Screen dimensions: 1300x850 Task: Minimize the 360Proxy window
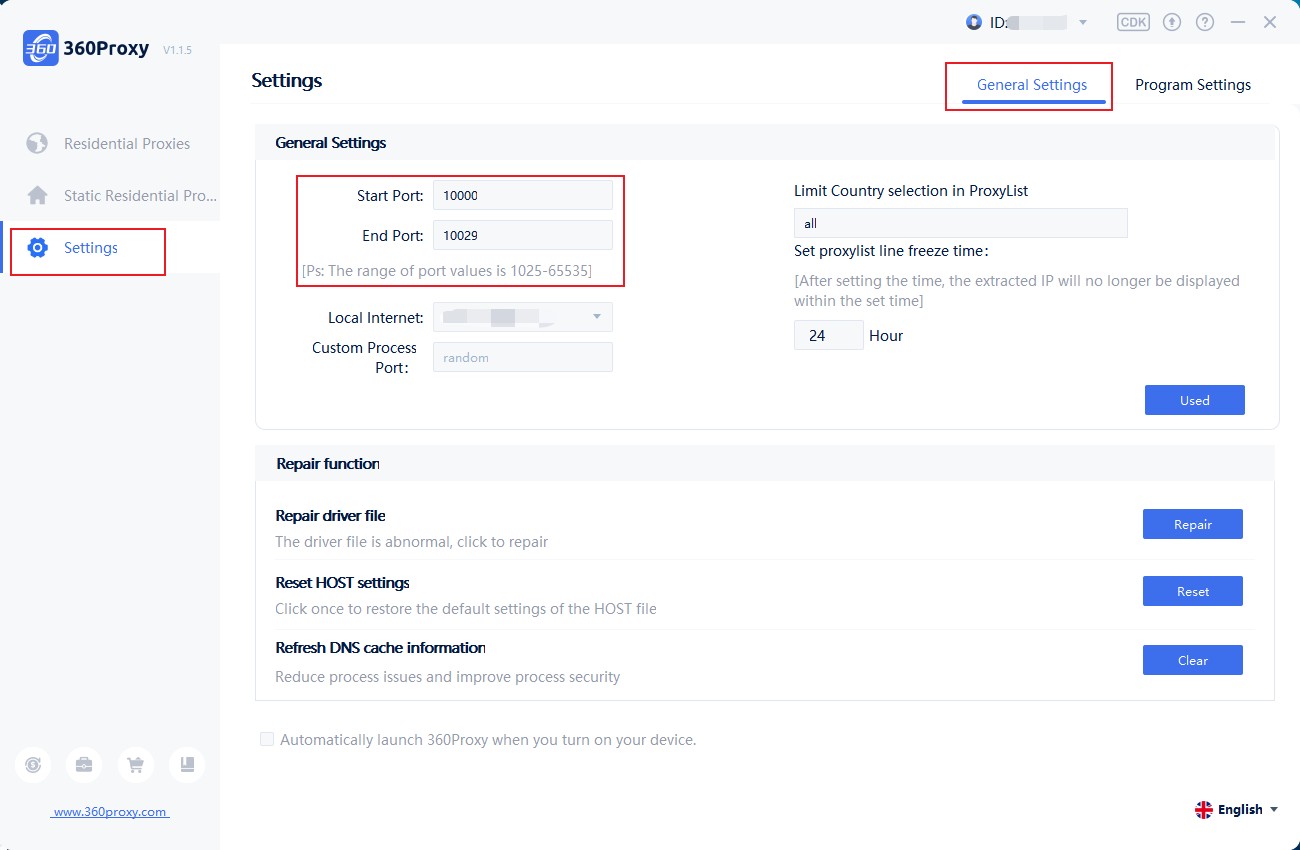(x=1238, y=22)
